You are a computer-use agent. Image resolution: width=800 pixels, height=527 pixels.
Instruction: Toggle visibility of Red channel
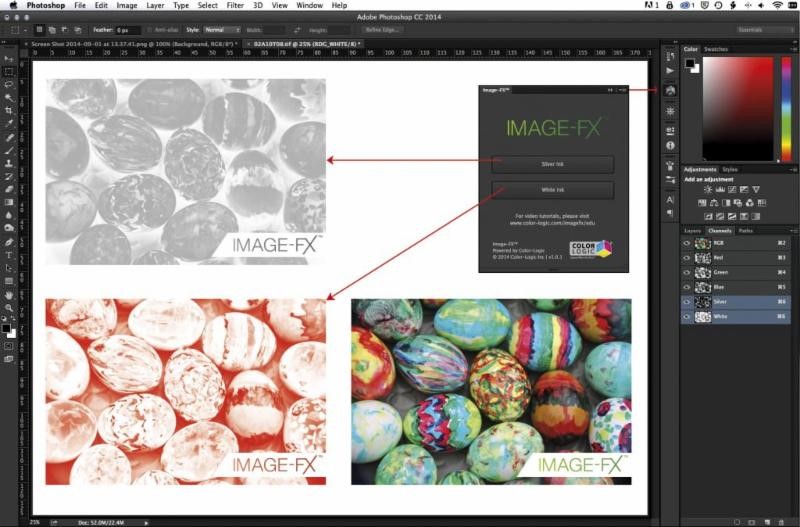(687, 258)
